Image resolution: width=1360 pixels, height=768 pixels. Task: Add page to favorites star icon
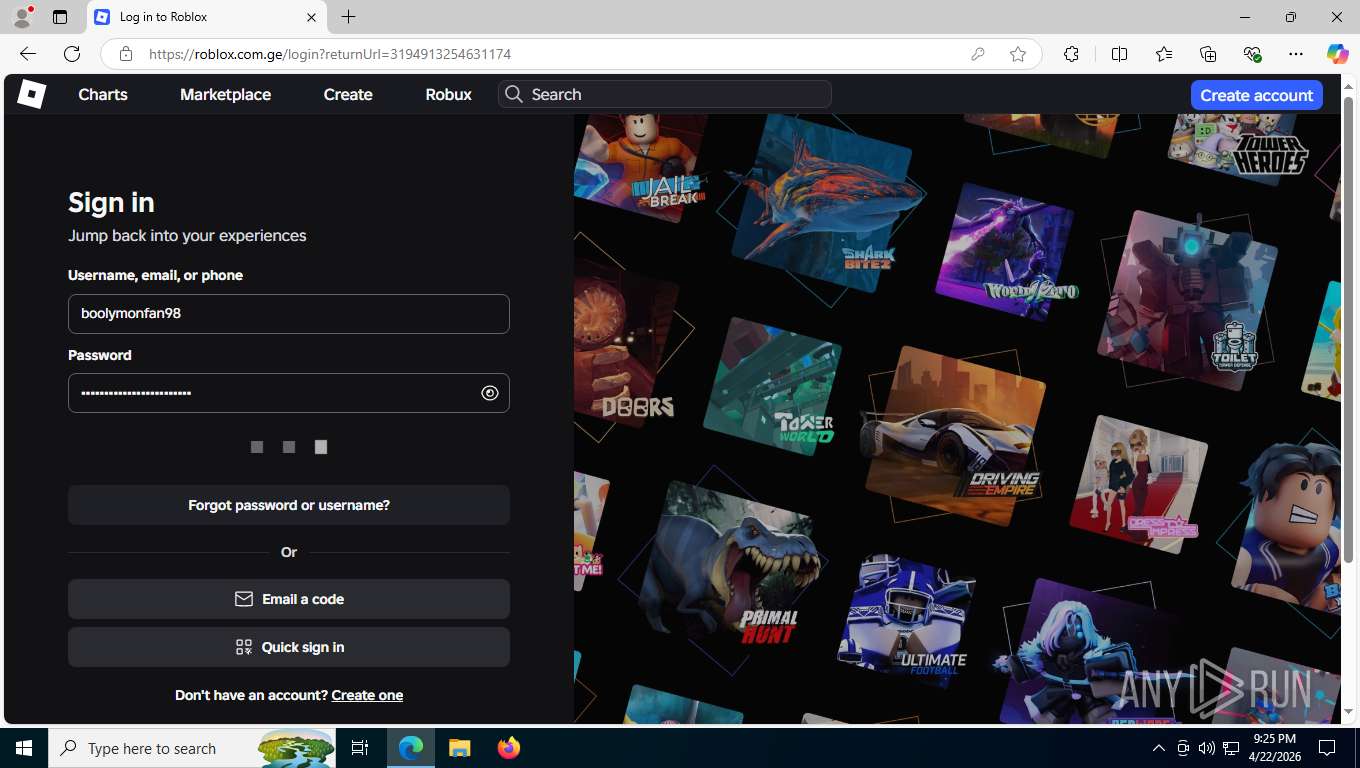(1018, 54)
